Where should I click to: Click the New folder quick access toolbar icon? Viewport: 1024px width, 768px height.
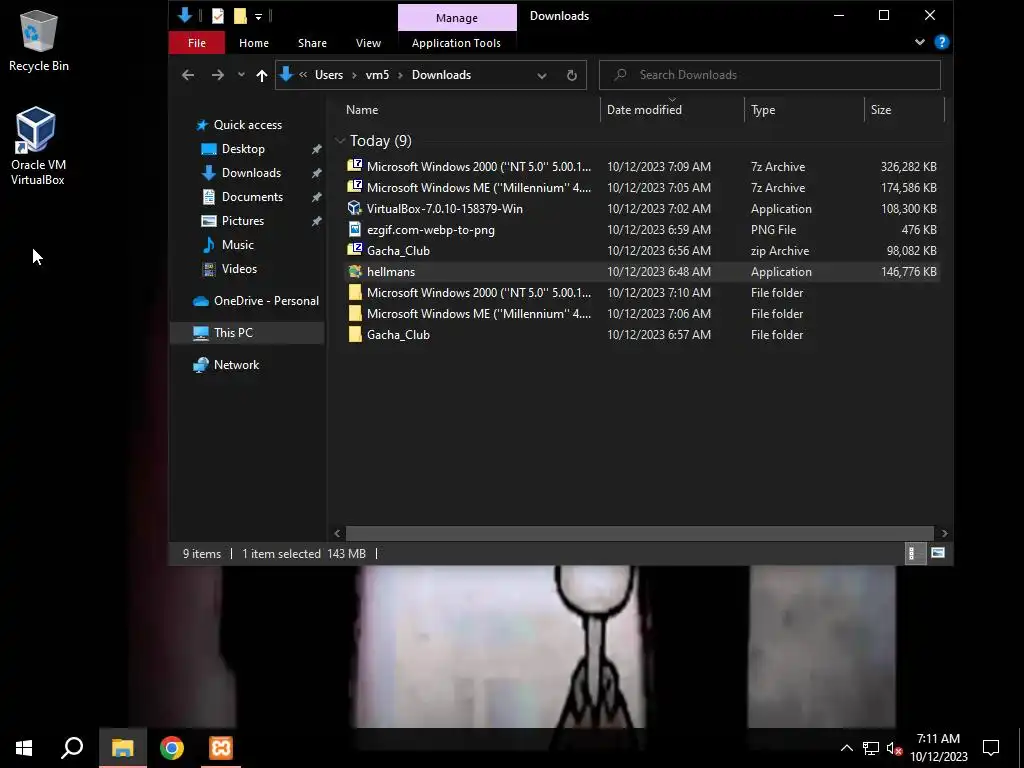(x=240, y=16)
